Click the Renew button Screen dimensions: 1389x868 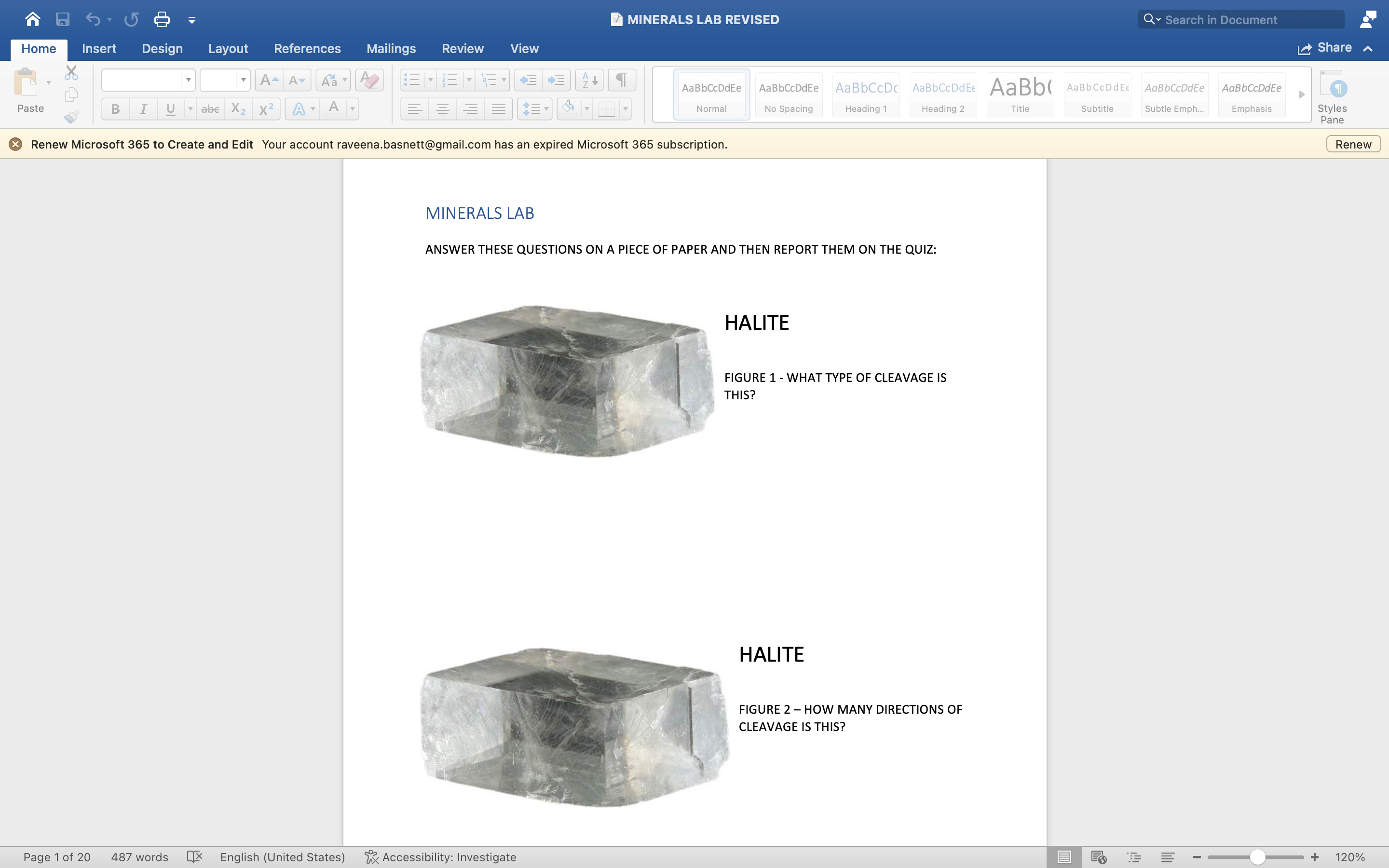click(x=1353, y=144)
